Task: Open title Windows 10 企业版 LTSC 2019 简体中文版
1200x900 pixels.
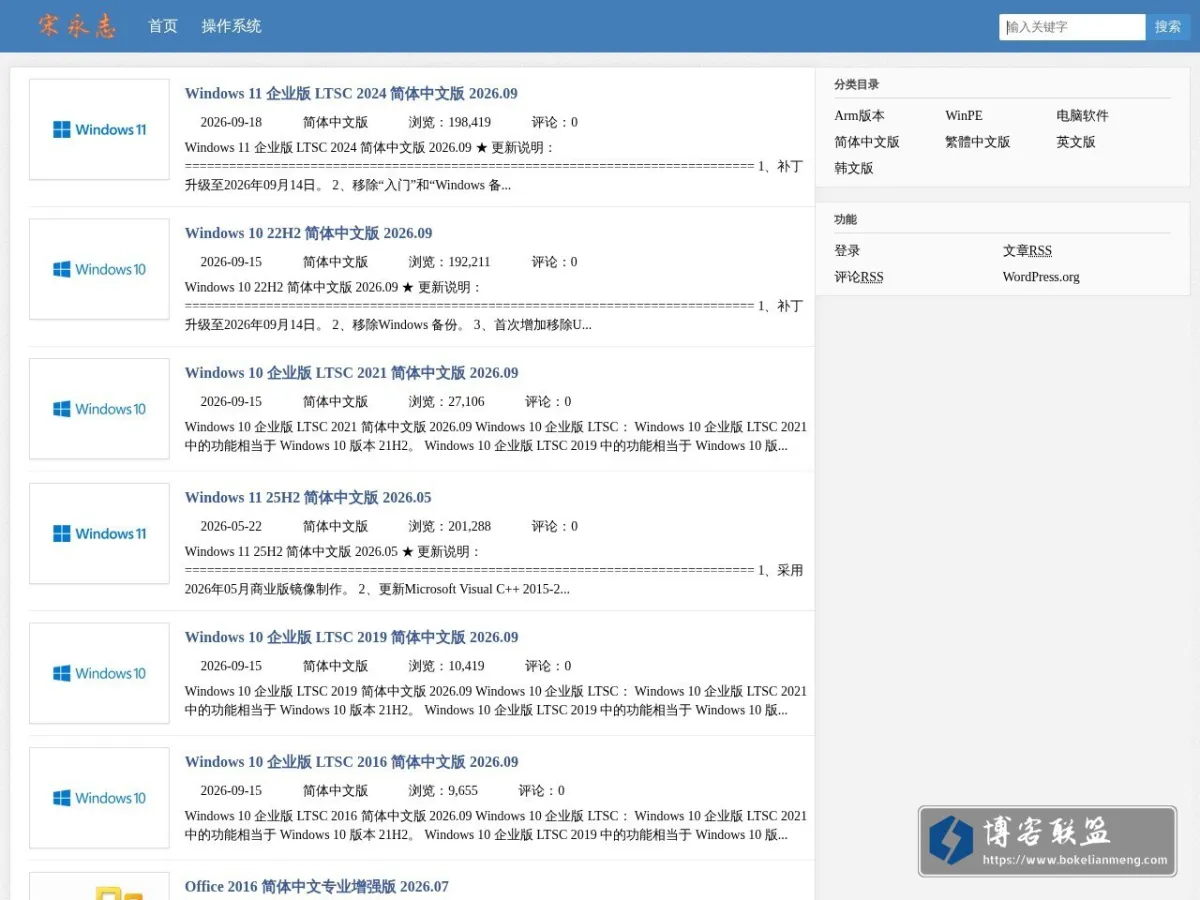Action: (x=352, y=637)
